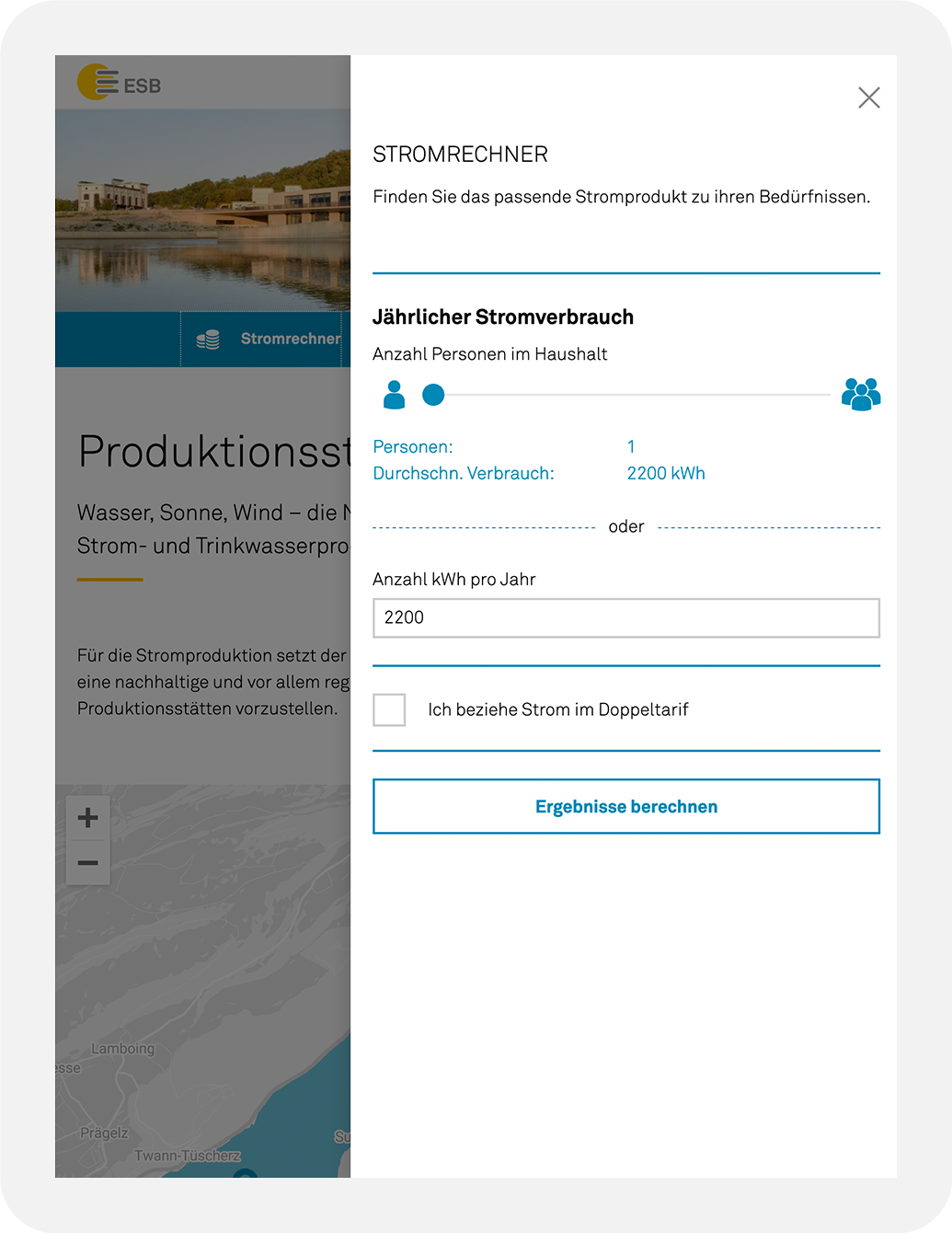
Task: Click the household persons slider handle
Action: point(433,395)
